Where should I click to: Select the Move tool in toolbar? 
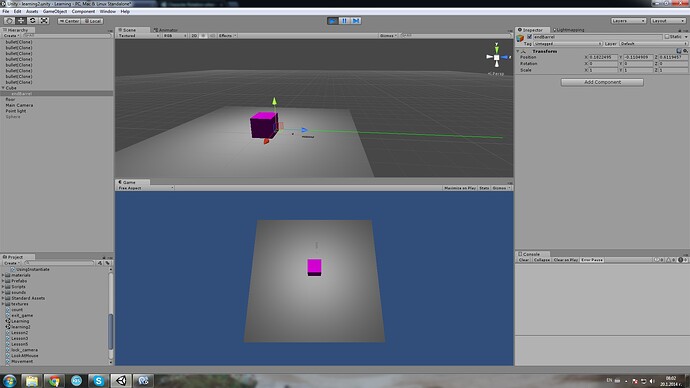pyautogui.click(x=21, y=21)
